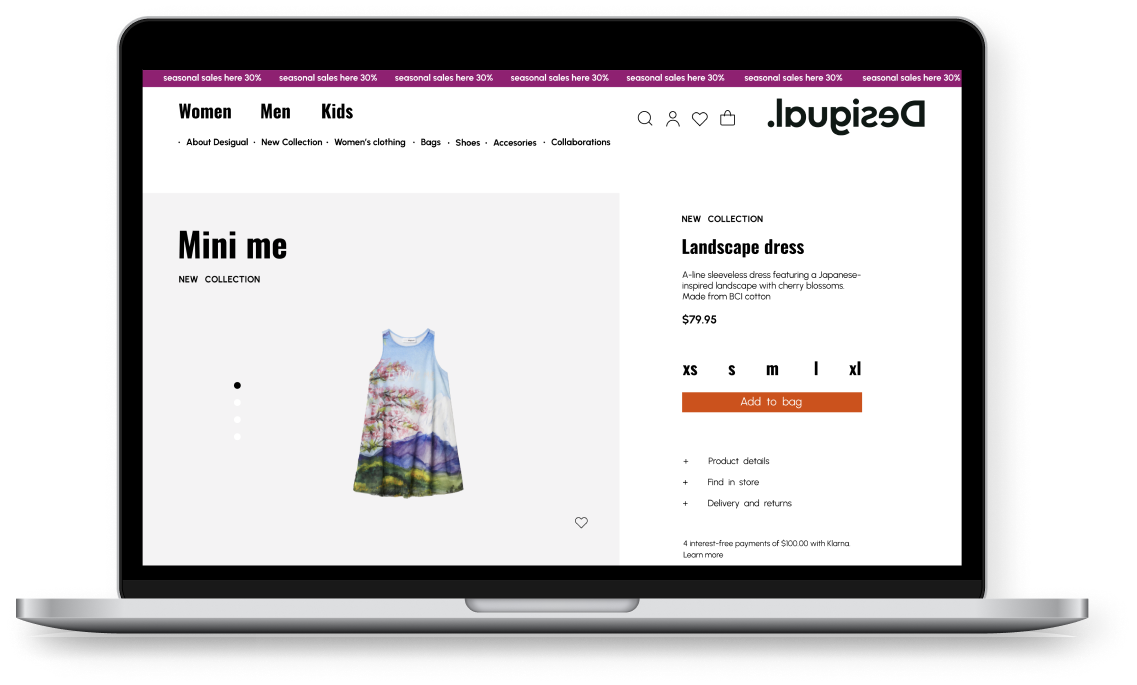Click the Klarna Learn more link

(x=703, y=555)
